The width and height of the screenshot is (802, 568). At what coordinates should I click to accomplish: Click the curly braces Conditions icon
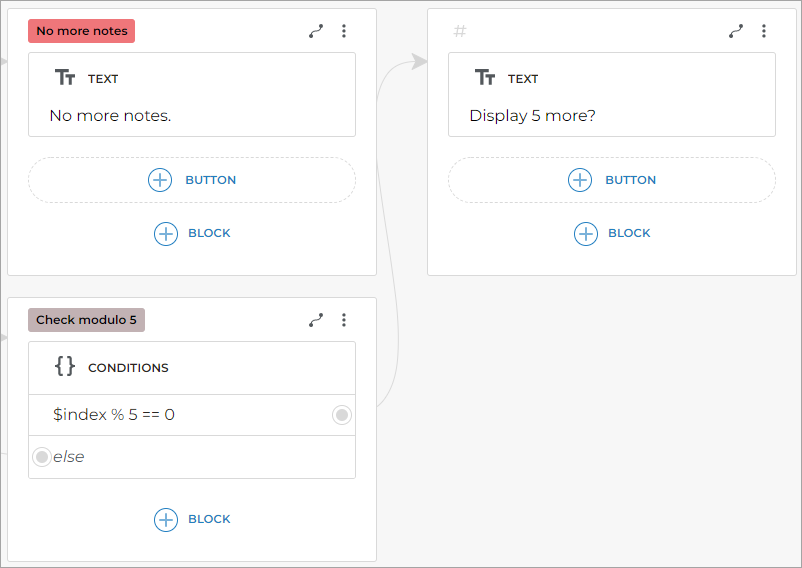(65, 367)
